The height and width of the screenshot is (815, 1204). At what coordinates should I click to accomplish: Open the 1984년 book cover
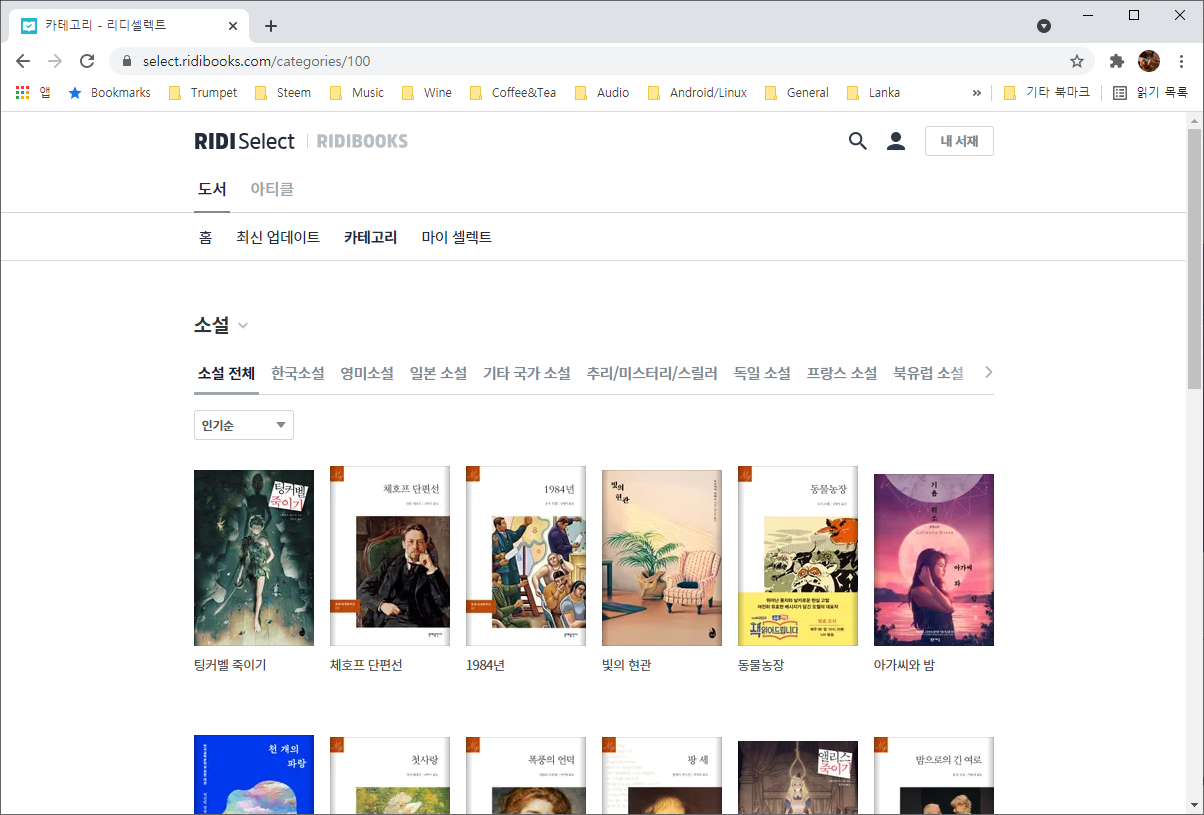pos(526,556)
